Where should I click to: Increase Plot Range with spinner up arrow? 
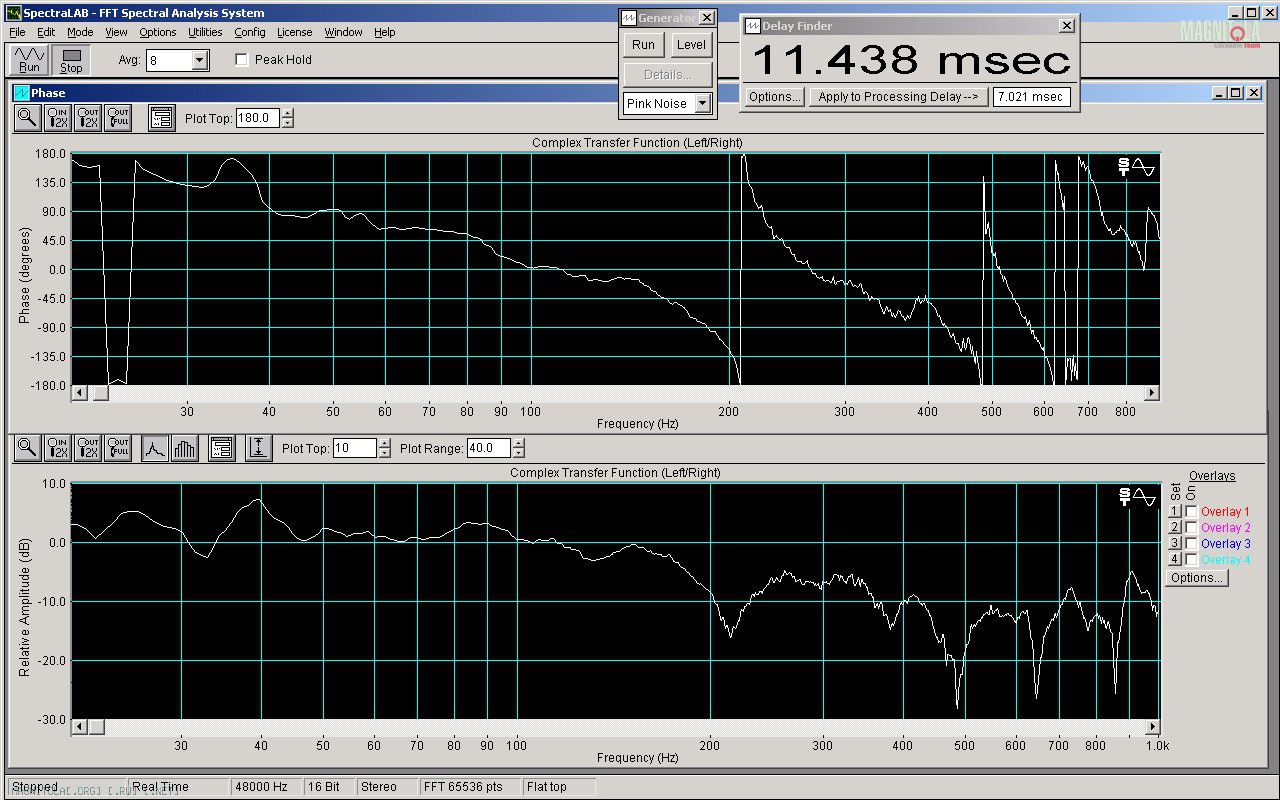[x=518, y=443]
